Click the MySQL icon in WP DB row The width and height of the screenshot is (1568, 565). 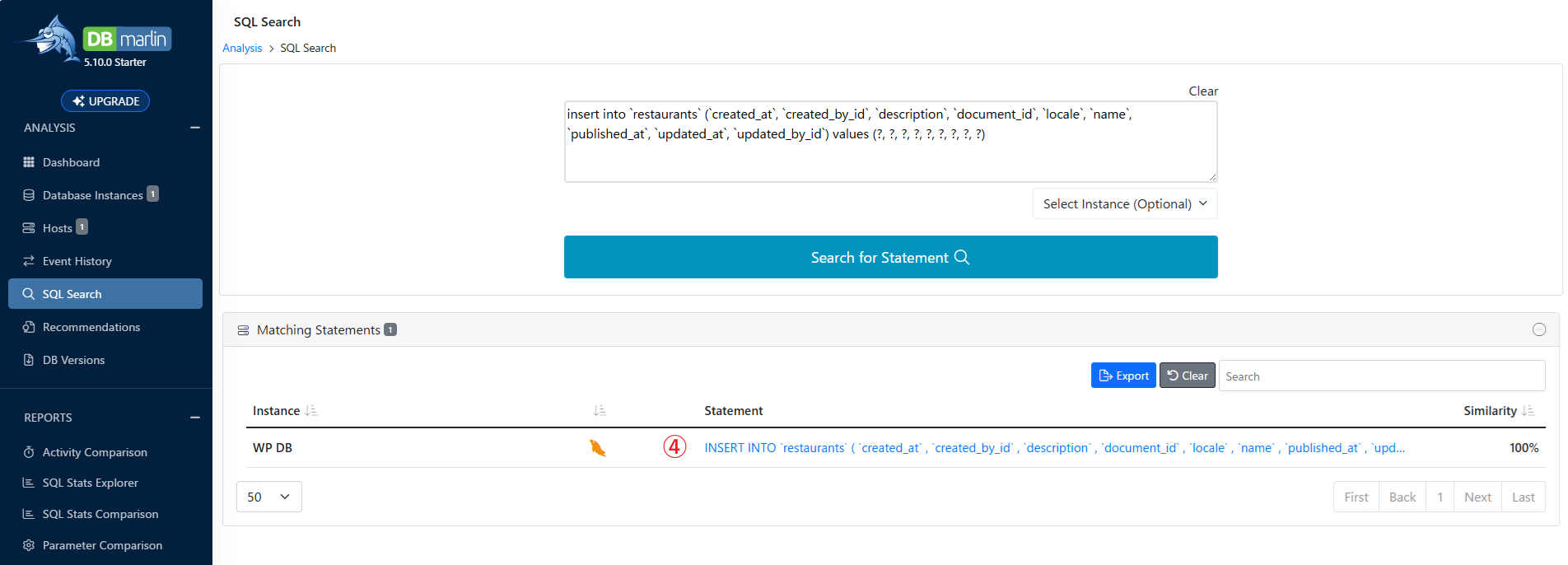(598, 448)
